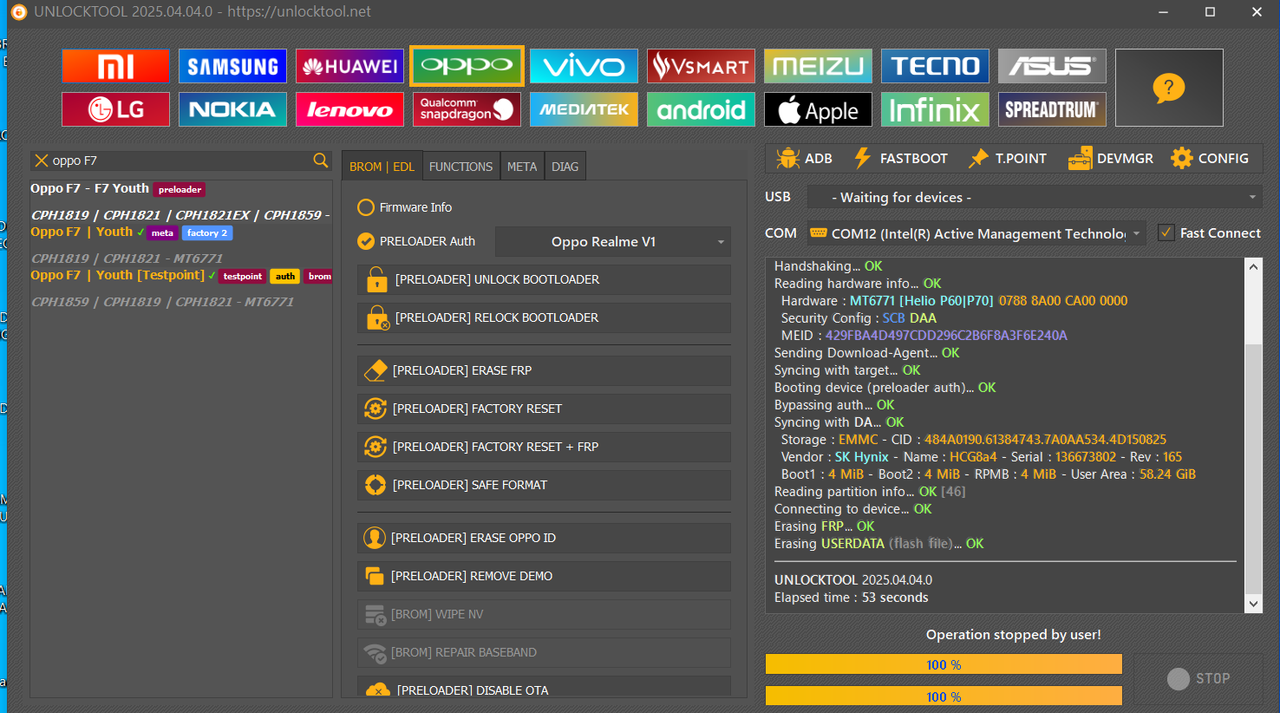Clear the model search with X icon
Viewport: 1280px width, 713px height.
click(41, 160)
